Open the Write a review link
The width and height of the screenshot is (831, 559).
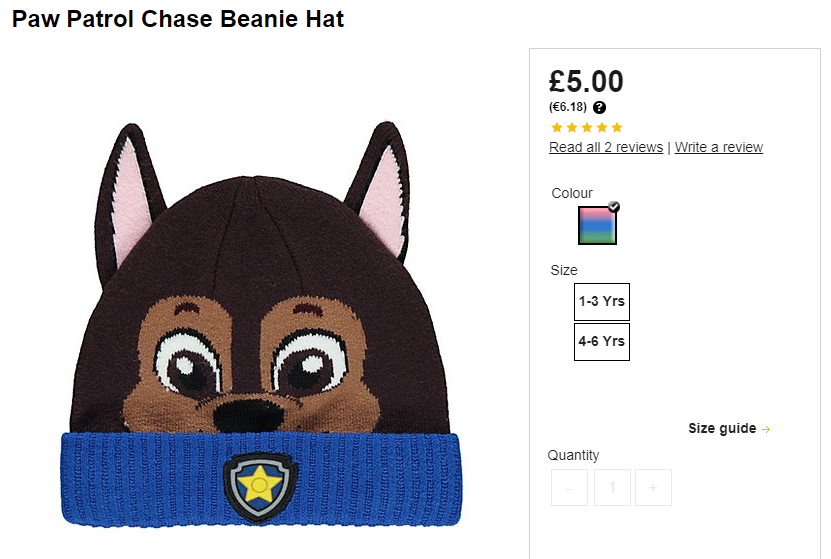[719, 147]
